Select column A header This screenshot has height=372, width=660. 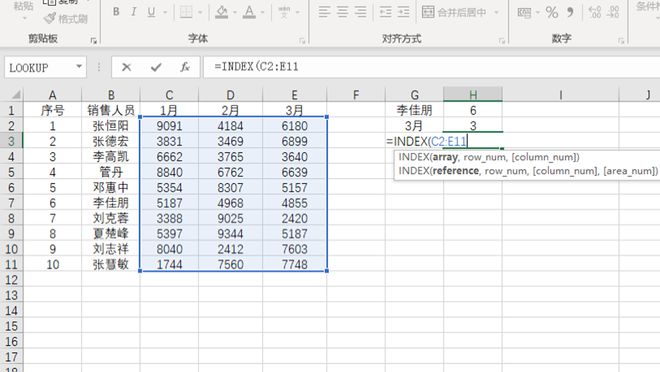click(52, 95)
